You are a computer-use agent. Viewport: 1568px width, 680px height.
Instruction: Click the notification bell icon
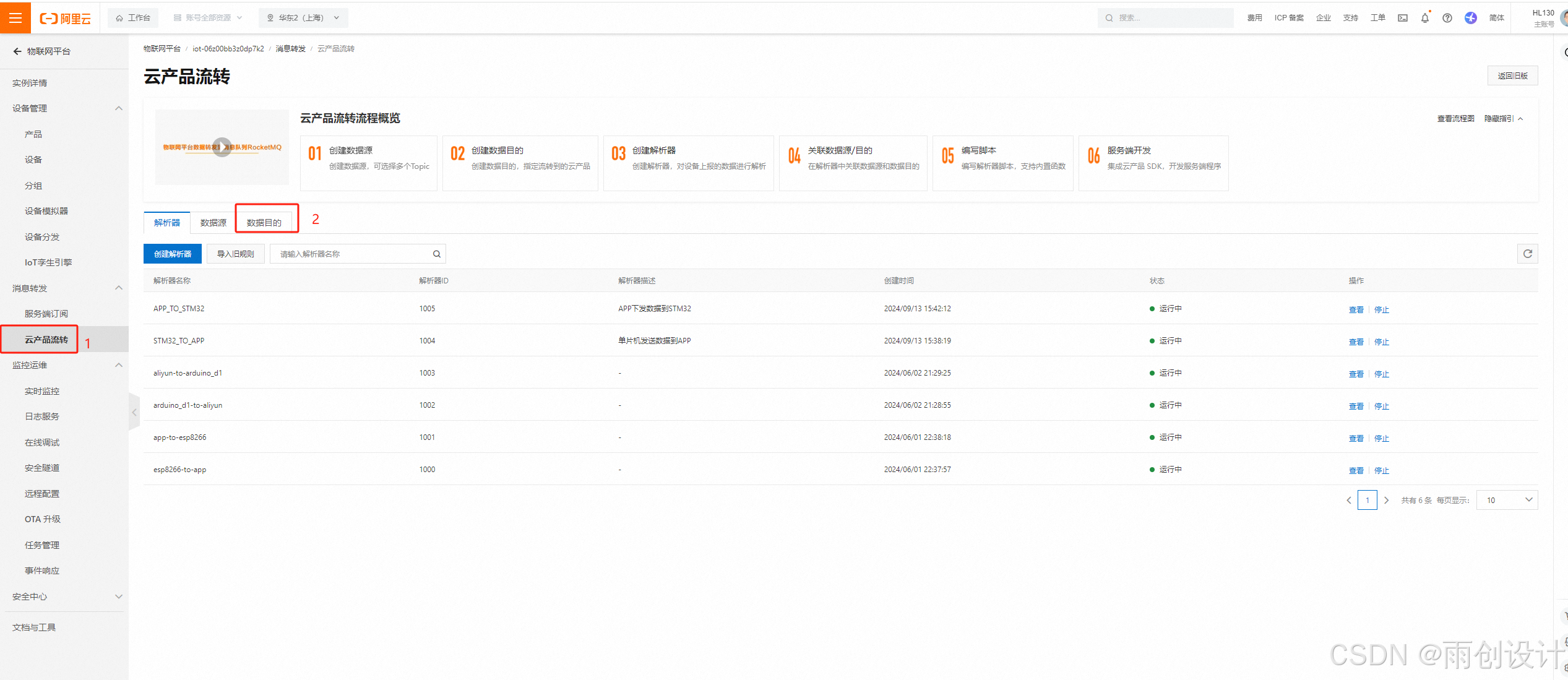[1425, 18]
